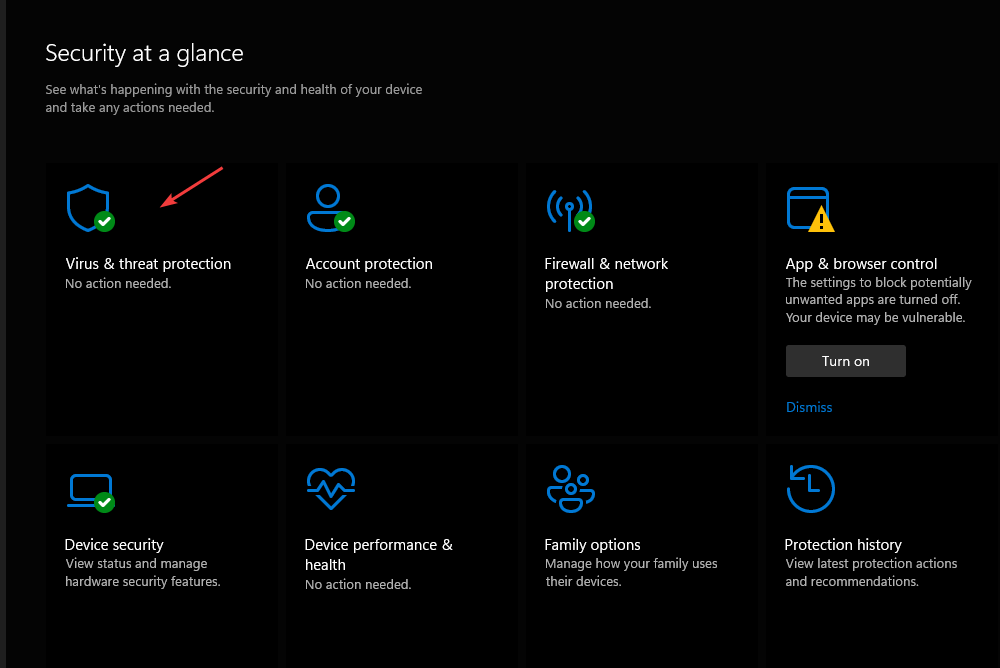Click 'View status and manage hardware security features' text

pos(143,572)
